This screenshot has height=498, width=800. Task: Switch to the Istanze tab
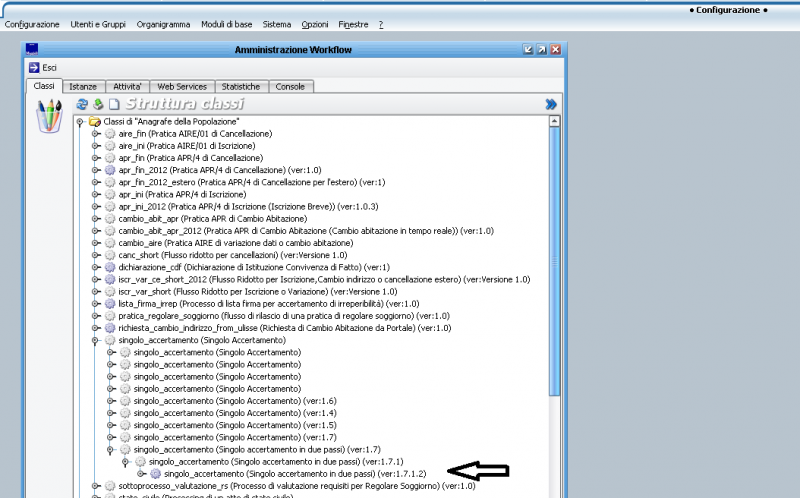tap(83, 87)
